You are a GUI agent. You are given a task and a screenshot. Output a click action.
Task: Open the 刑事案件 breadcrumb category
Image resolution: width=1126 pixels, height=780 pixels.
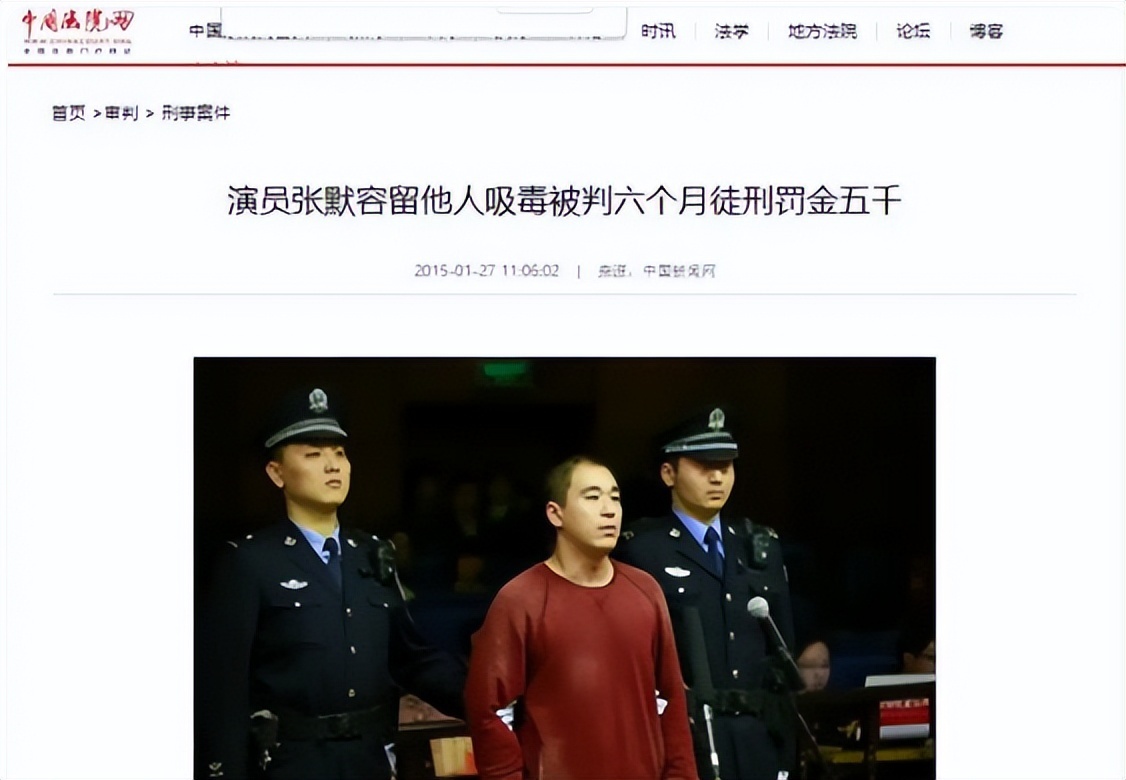[195, 113]
